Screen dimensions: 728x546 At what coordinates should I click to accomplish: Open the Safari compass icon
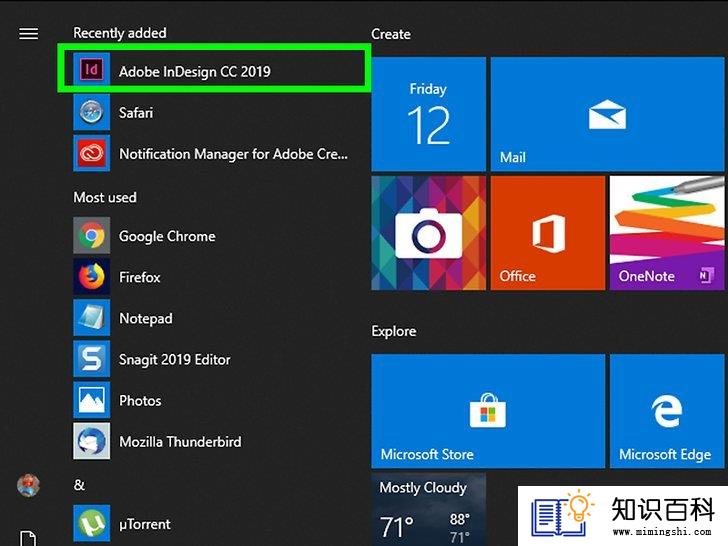[x=91, y=112]
